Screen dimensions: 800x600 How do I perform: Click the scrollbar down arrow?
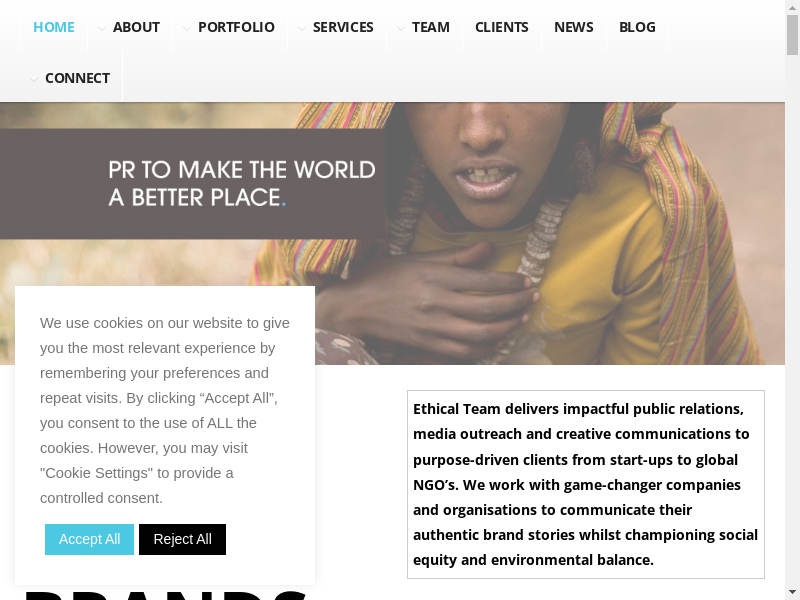point(792,593)
